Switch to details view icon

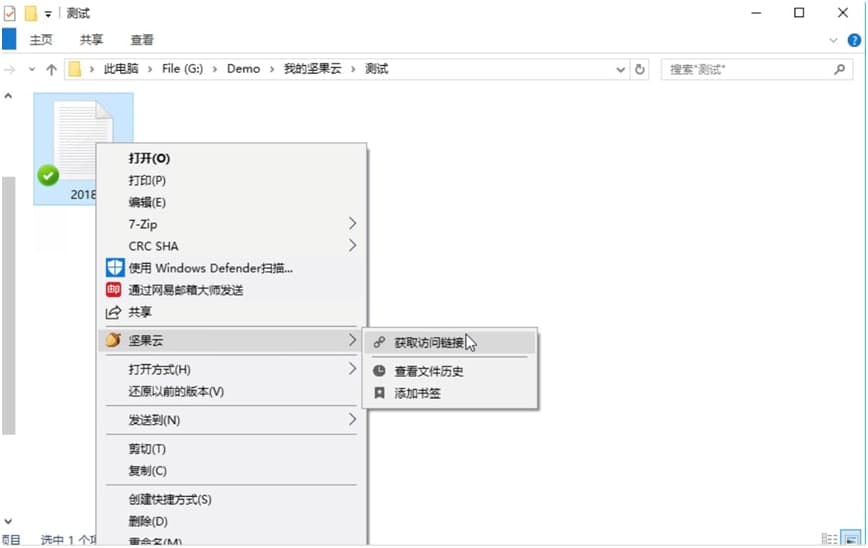[x=829, y=539]
